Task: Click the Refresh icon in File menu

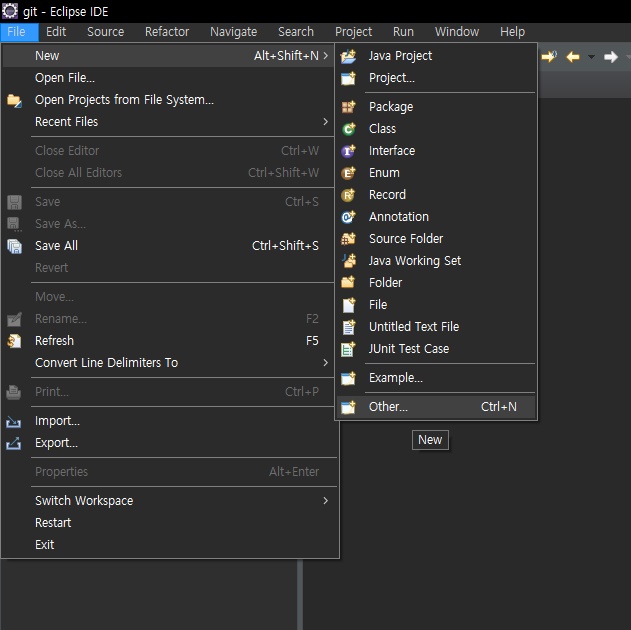Action: [14, 341]
